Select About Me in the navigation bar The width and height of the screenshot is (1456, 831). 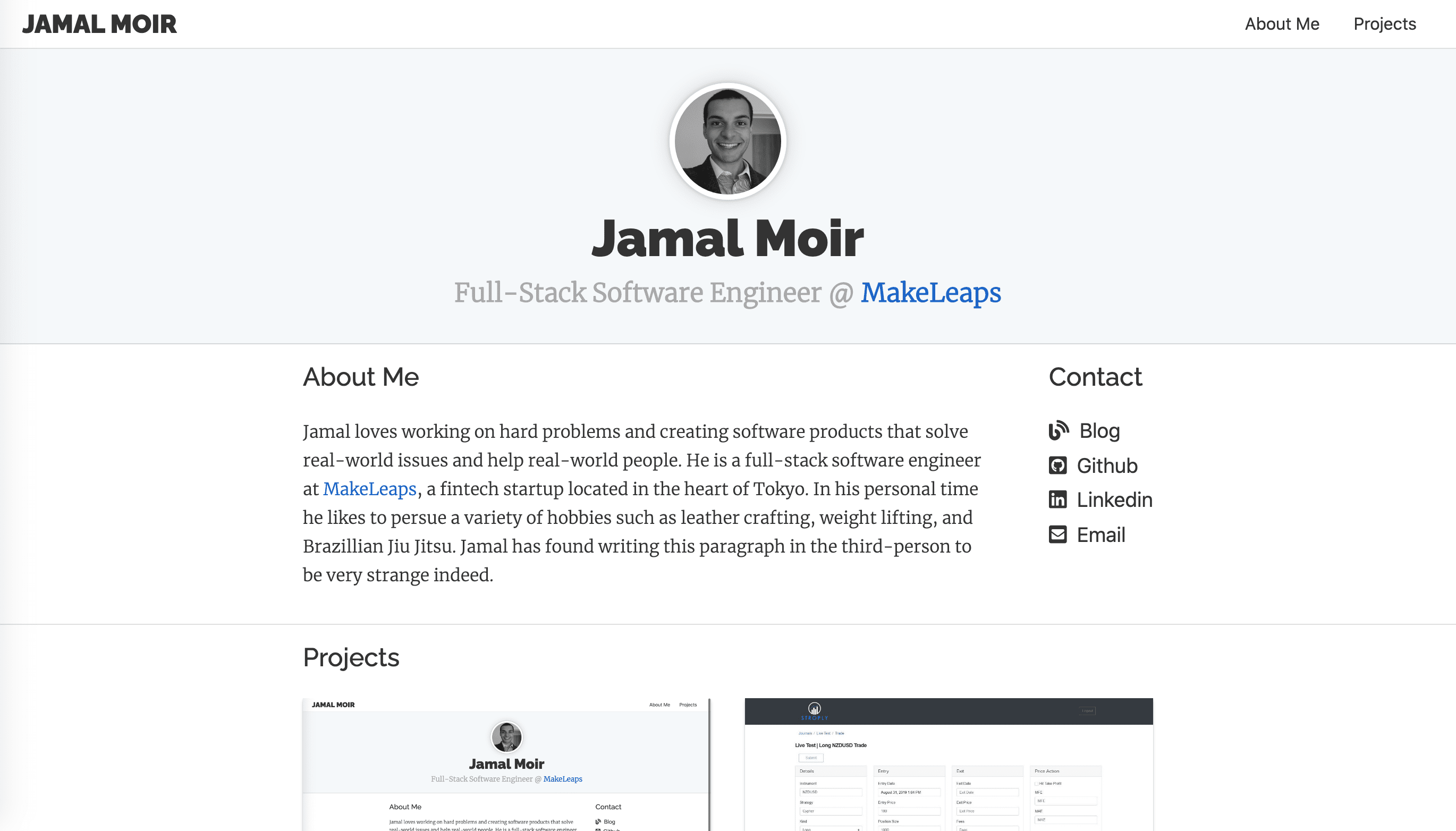(x=1282, y=23)
